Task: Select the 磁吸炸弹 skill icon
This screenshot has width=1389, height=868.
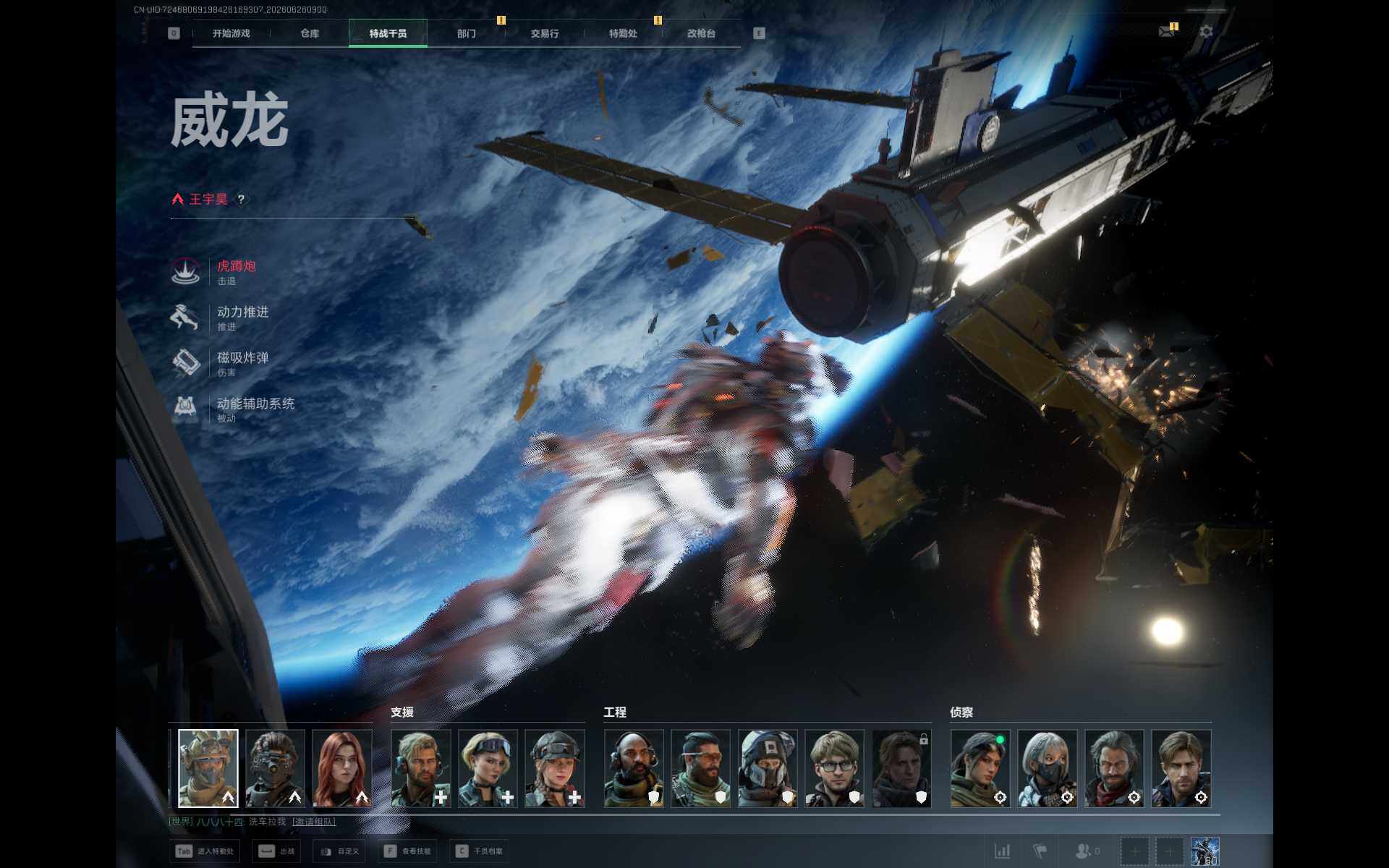Action: click(x=185, y=363)
